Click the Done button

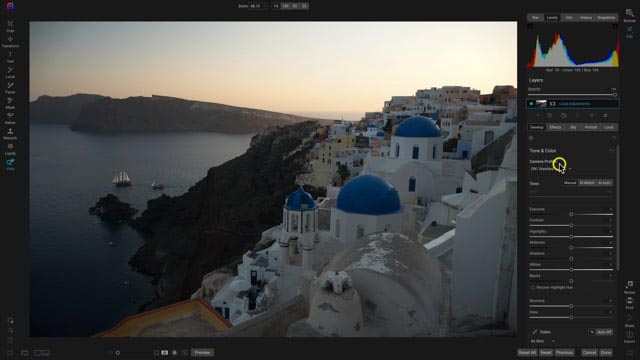(606, 353)
